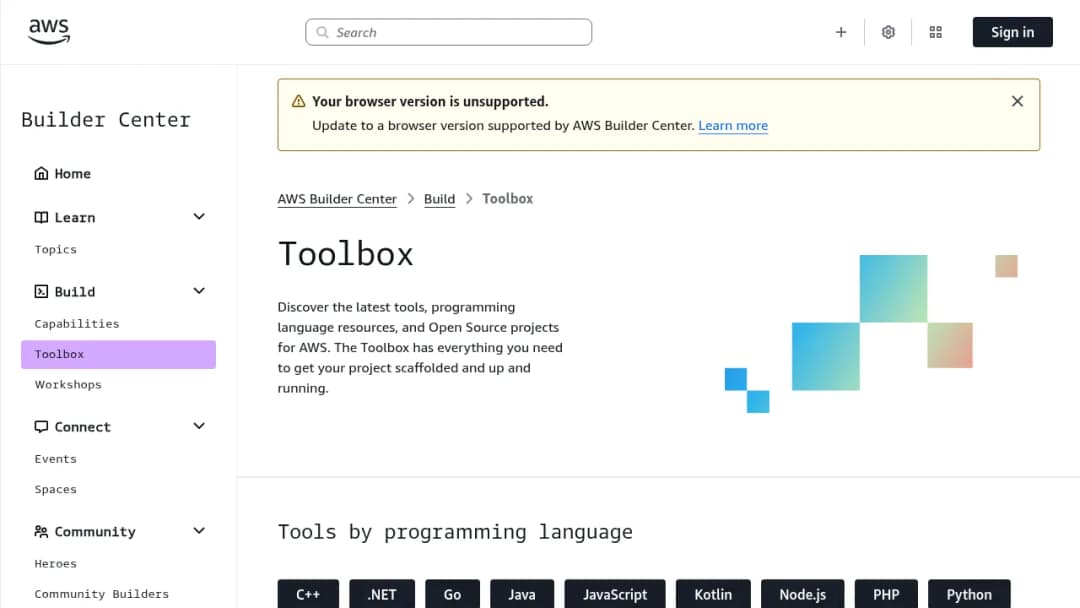Screen dimensions: 1080x608
Task: Collapse the Connect section chevron
Action: tap(199, 426)
